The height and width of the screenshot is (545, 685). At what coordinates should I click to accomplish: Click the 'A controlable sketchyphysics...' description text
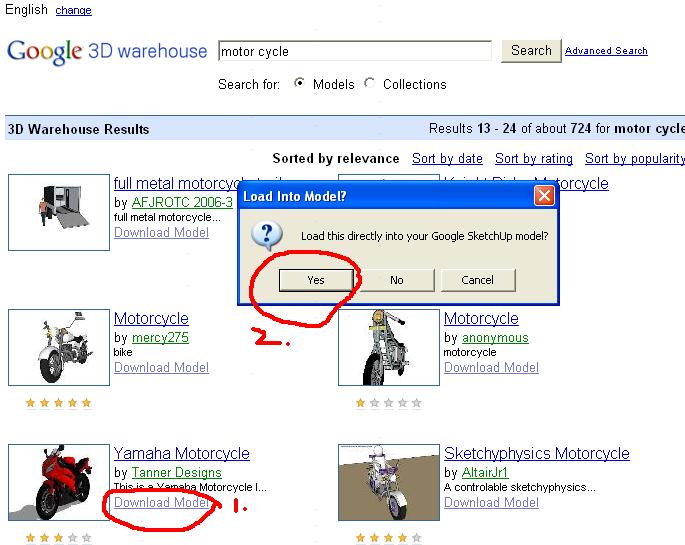point(519,487)
